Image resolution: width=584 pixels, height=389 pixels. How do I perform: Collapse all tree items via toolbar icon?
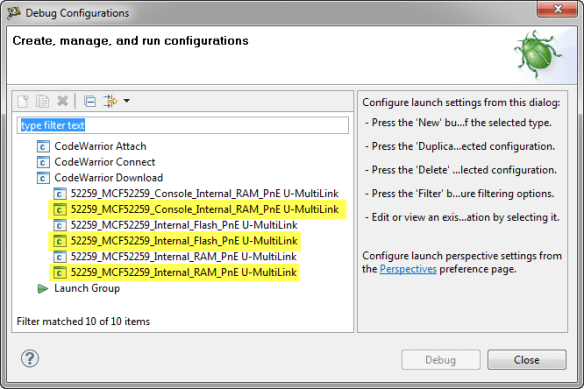90,101
